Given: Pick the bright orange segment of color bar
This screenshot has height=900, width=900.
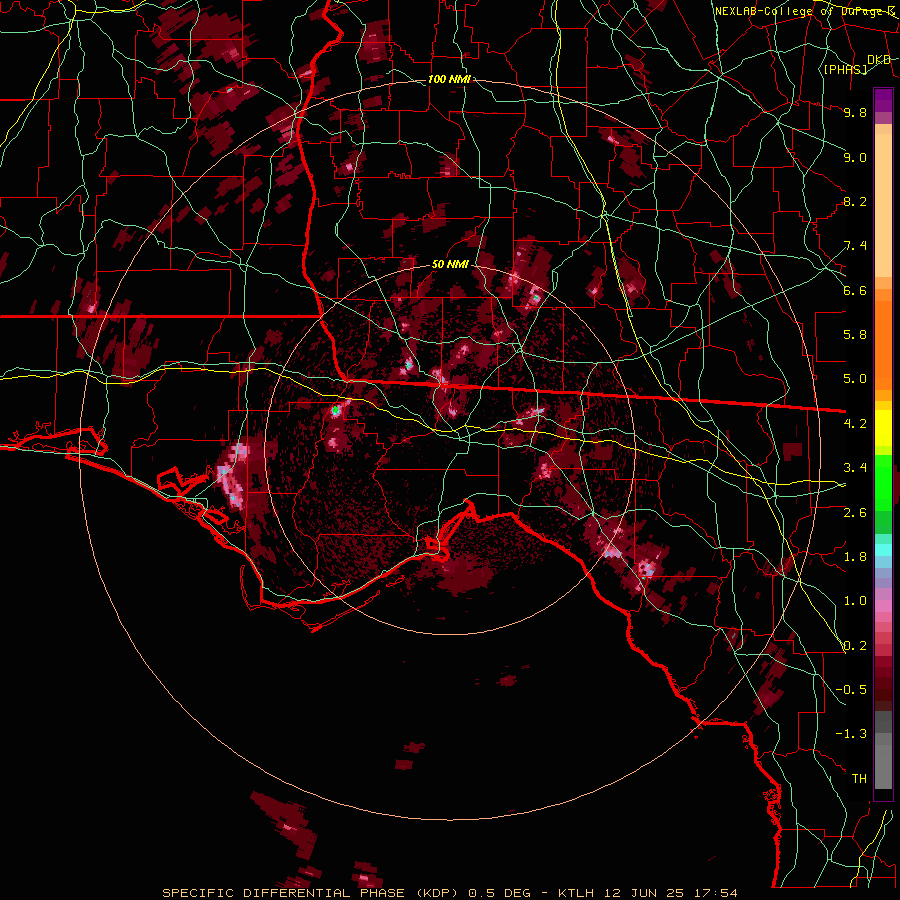Looking at the screenshot, I should [x=883, y=346].
